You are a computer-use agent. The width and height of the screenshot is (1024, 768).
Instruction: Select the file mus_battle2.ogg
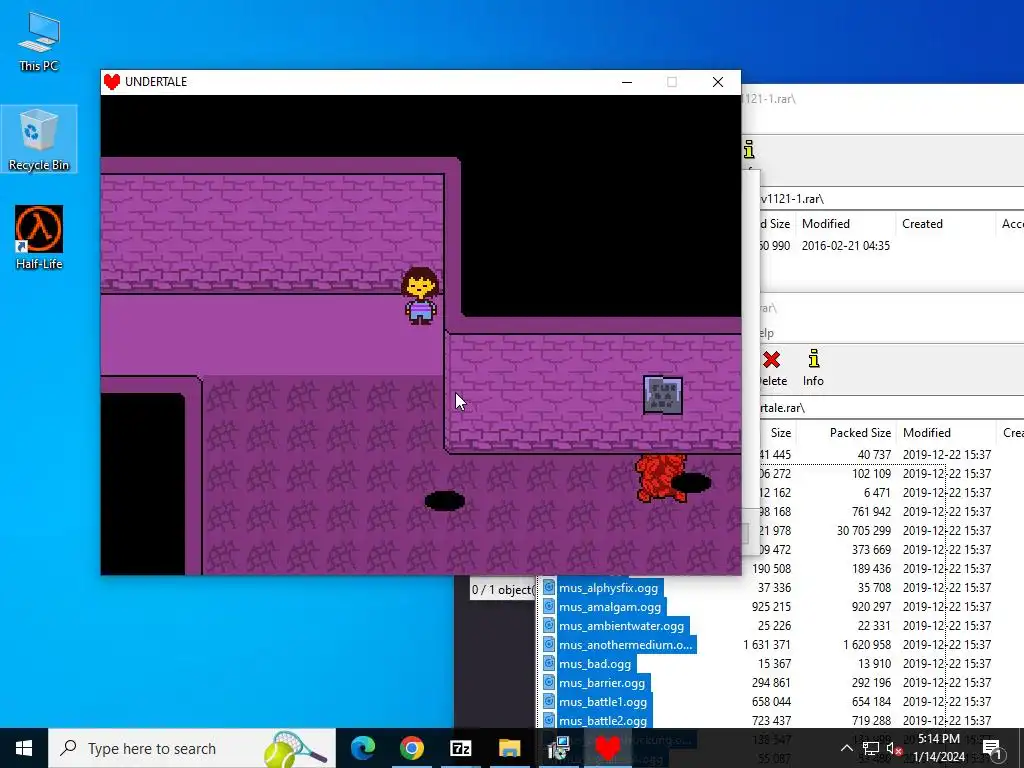tap(603, 720)
